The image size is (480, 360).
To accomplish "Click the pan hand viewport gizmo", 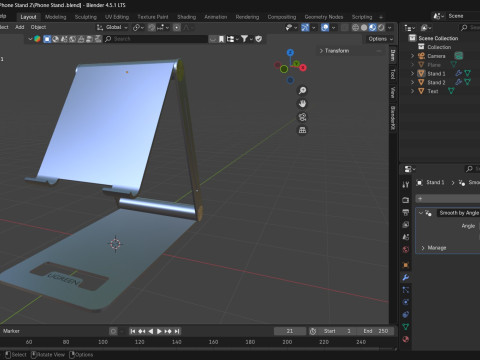I will (x=302, y=104).
